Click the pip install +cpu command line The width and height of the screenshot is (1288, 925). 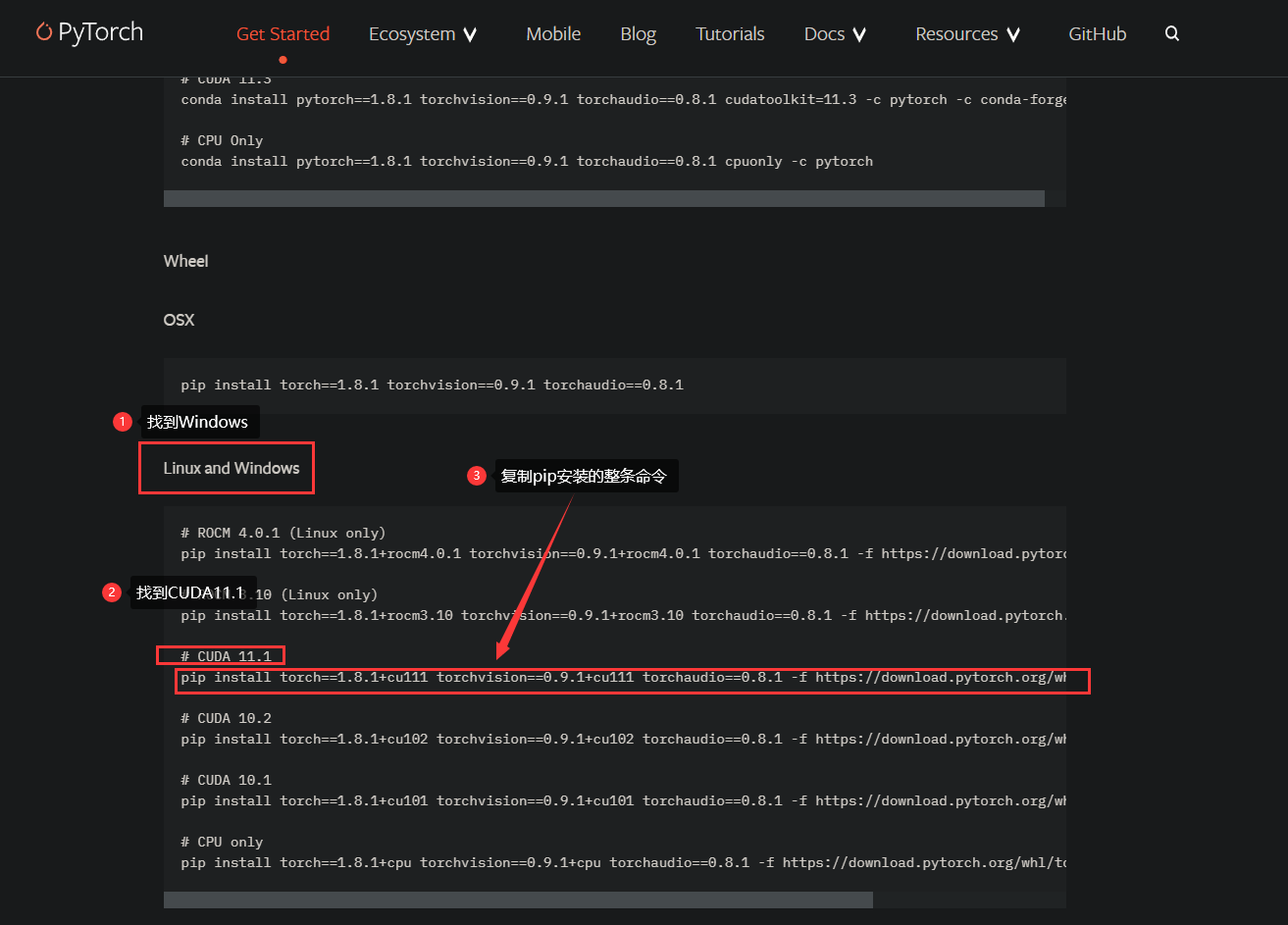623,862
